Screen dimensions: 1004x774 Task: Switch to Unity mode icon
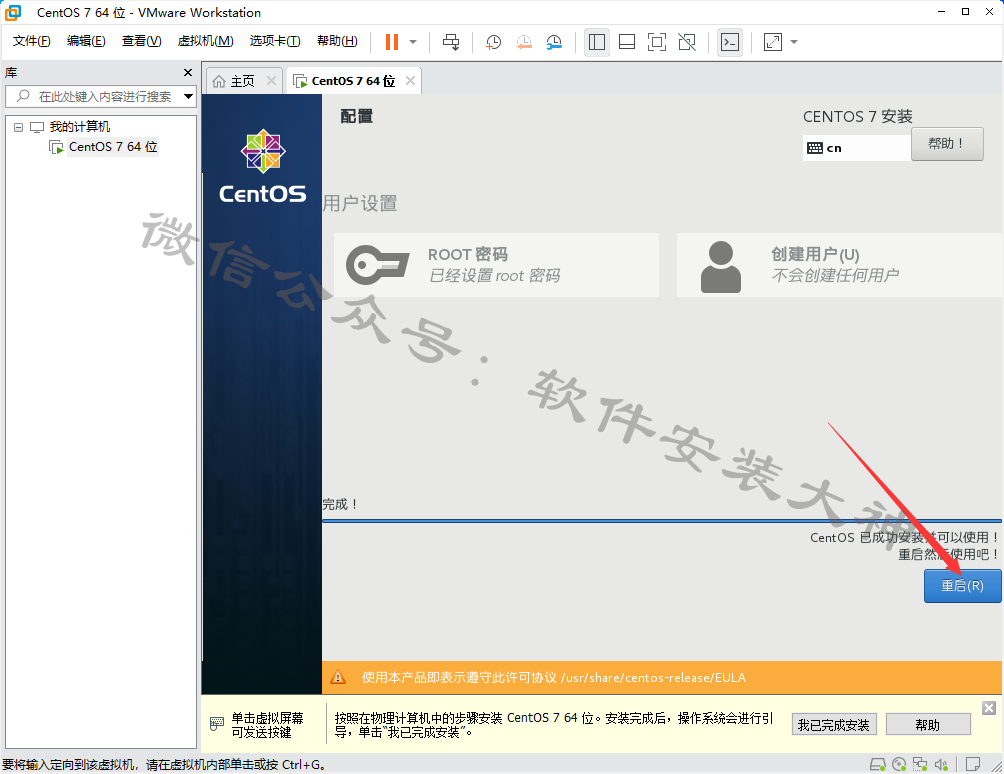(x=686, y=42)
